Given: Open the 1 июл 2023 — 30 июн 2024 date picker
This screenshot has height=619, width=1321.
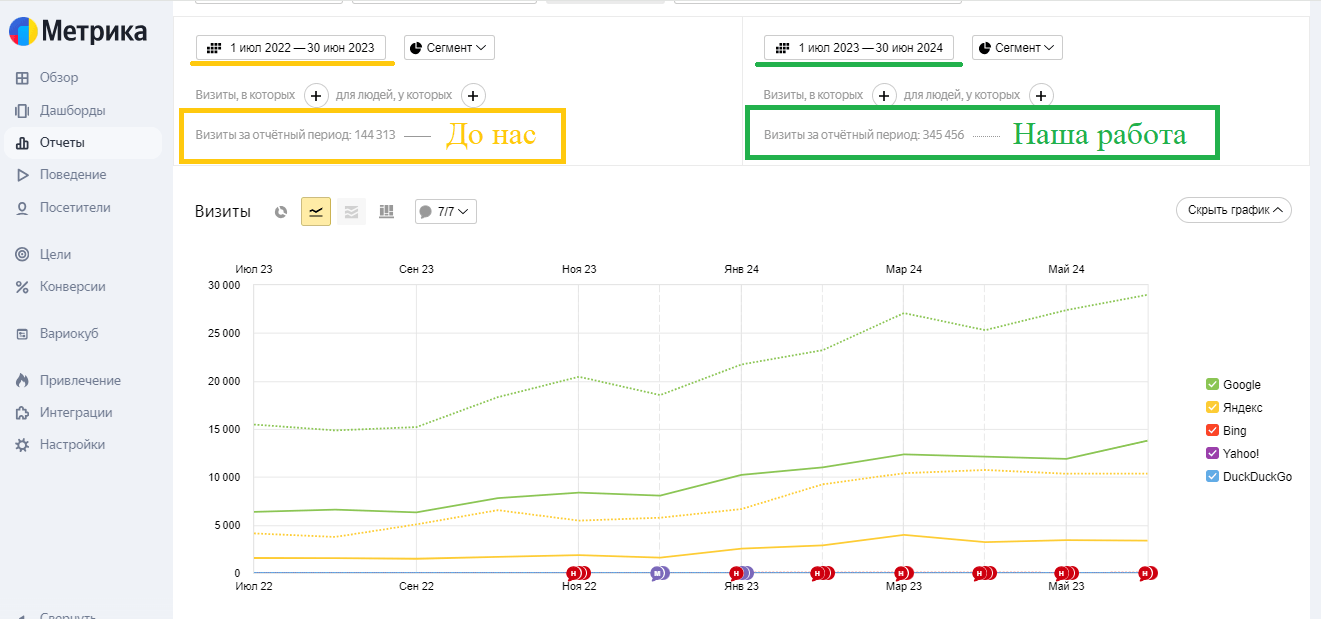Looking at the screenshot, I should coord(859,47).
